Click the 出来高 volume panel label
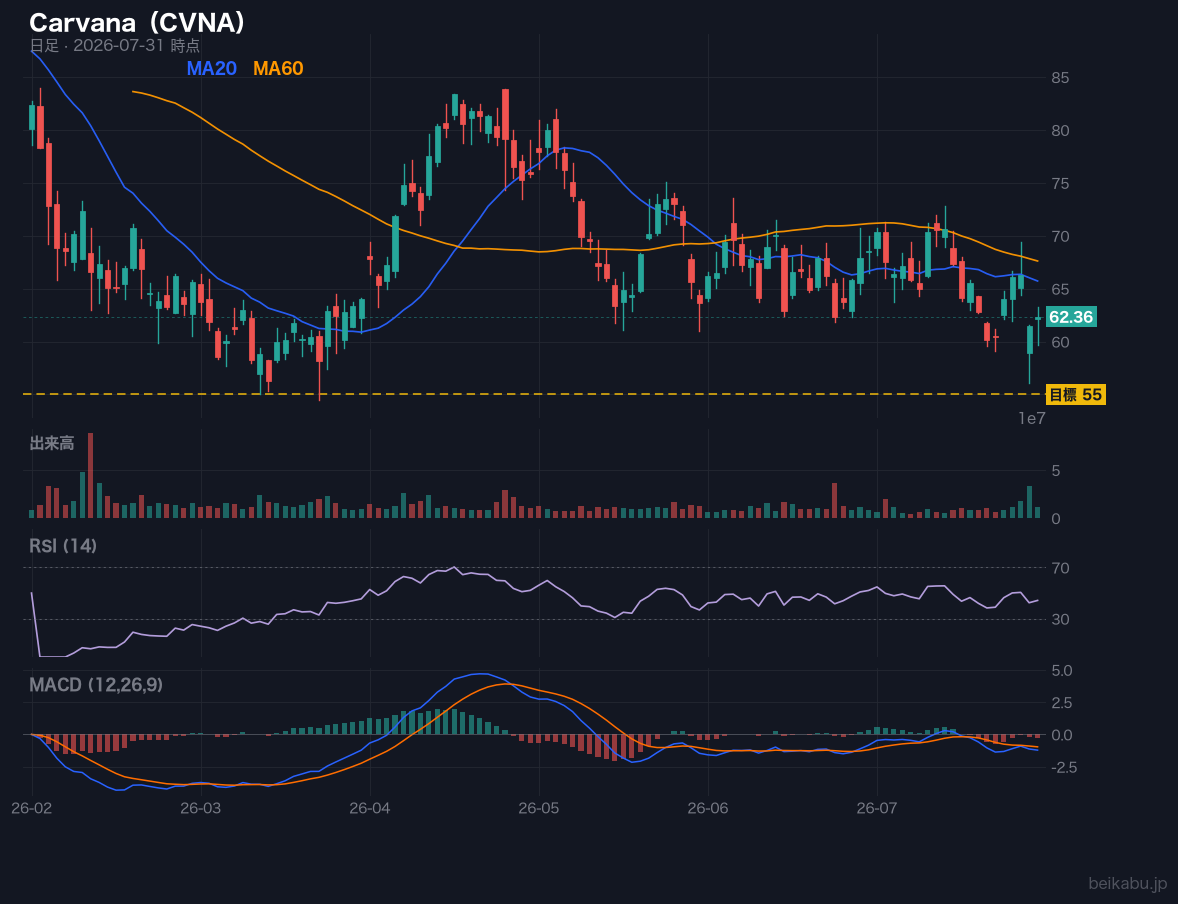Image resolution: width=1178 pixels, height=904 pixels. 52,443
